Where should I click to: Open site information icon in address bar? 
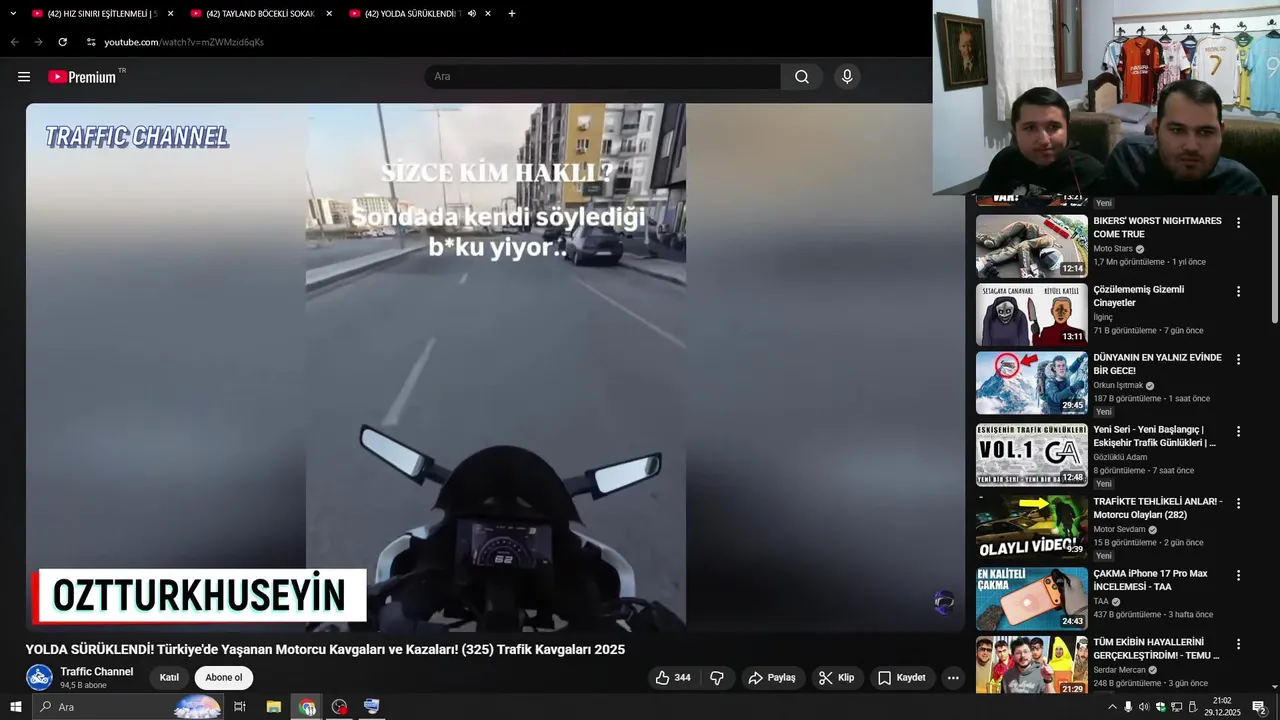91,42
